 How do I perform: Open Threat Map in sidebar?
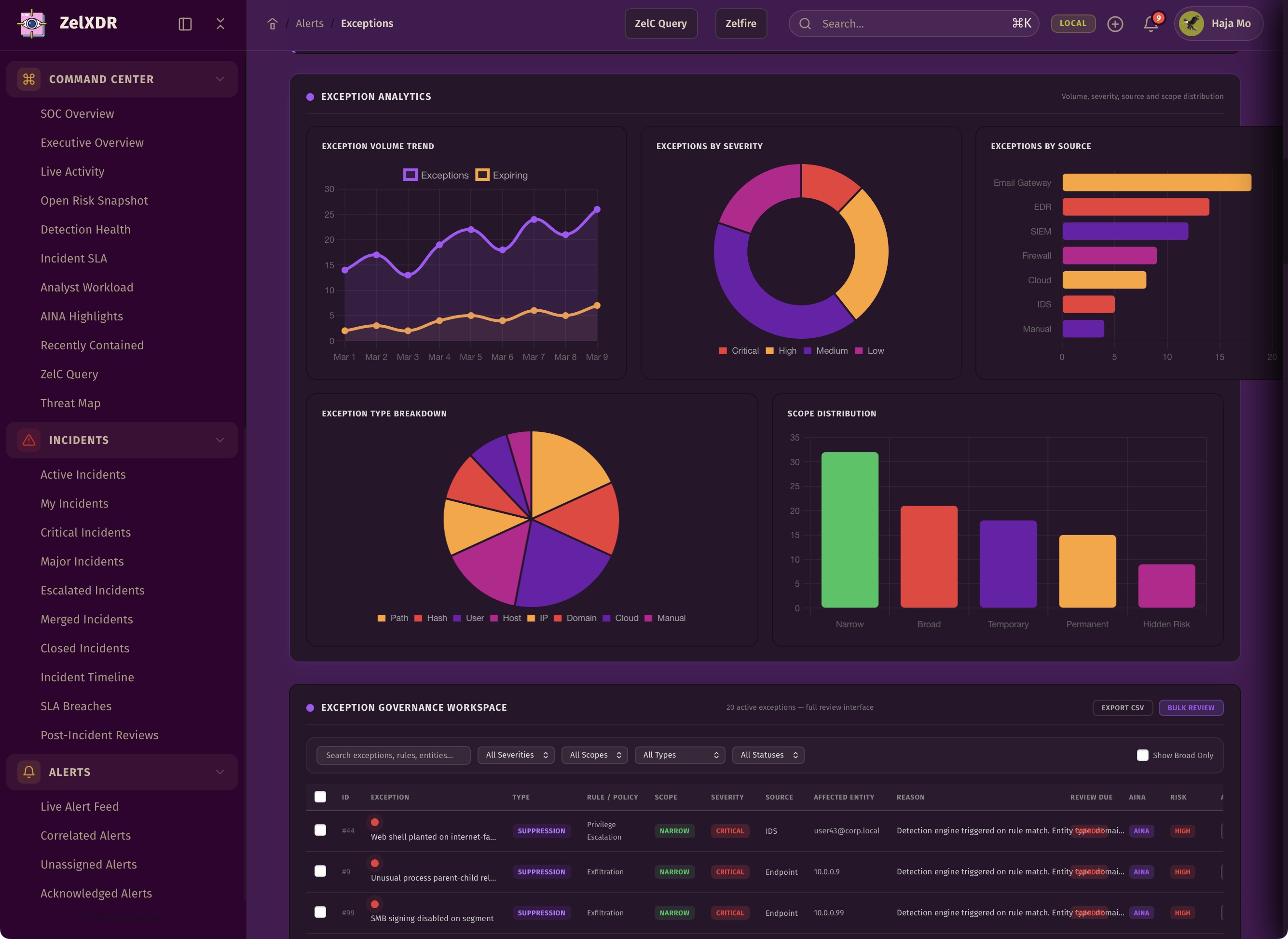point(70,403)
